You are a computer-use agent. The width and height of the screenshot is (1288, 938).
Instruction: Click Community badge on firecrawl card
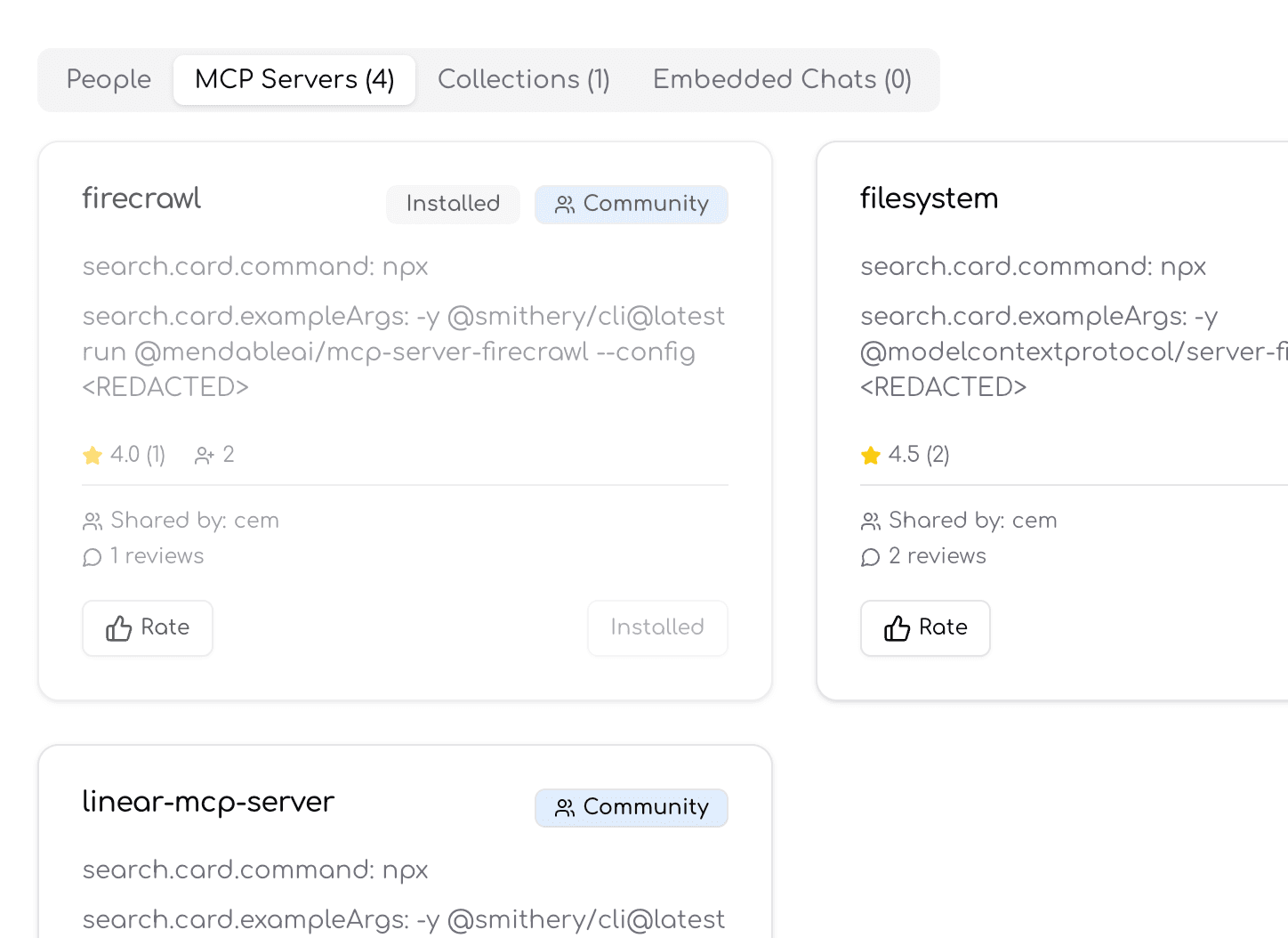point(632,204)
